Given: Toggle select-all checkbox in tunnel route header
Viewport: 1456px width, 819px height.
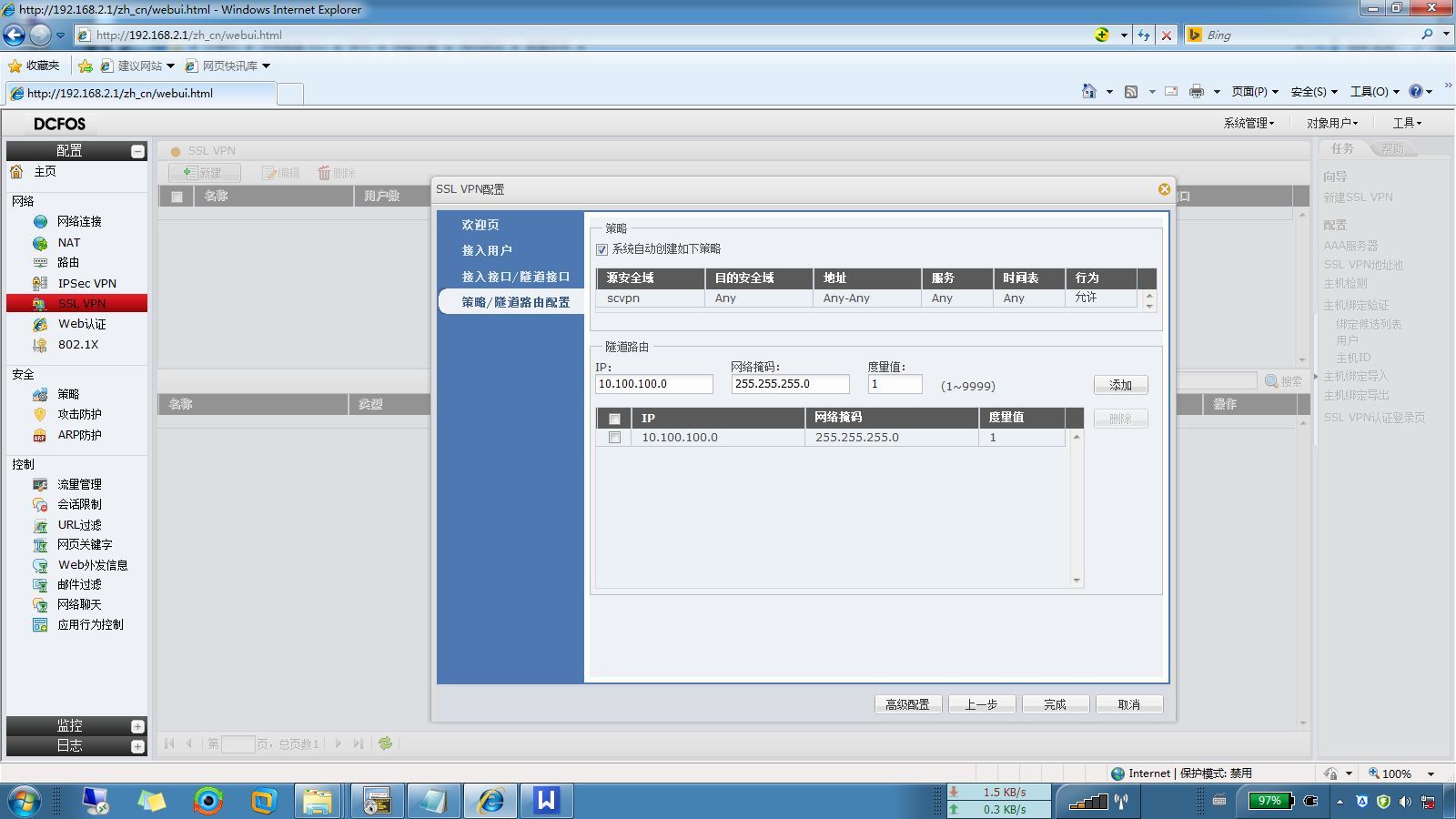Looking at the screenshot, I should [x=614, y=419].
